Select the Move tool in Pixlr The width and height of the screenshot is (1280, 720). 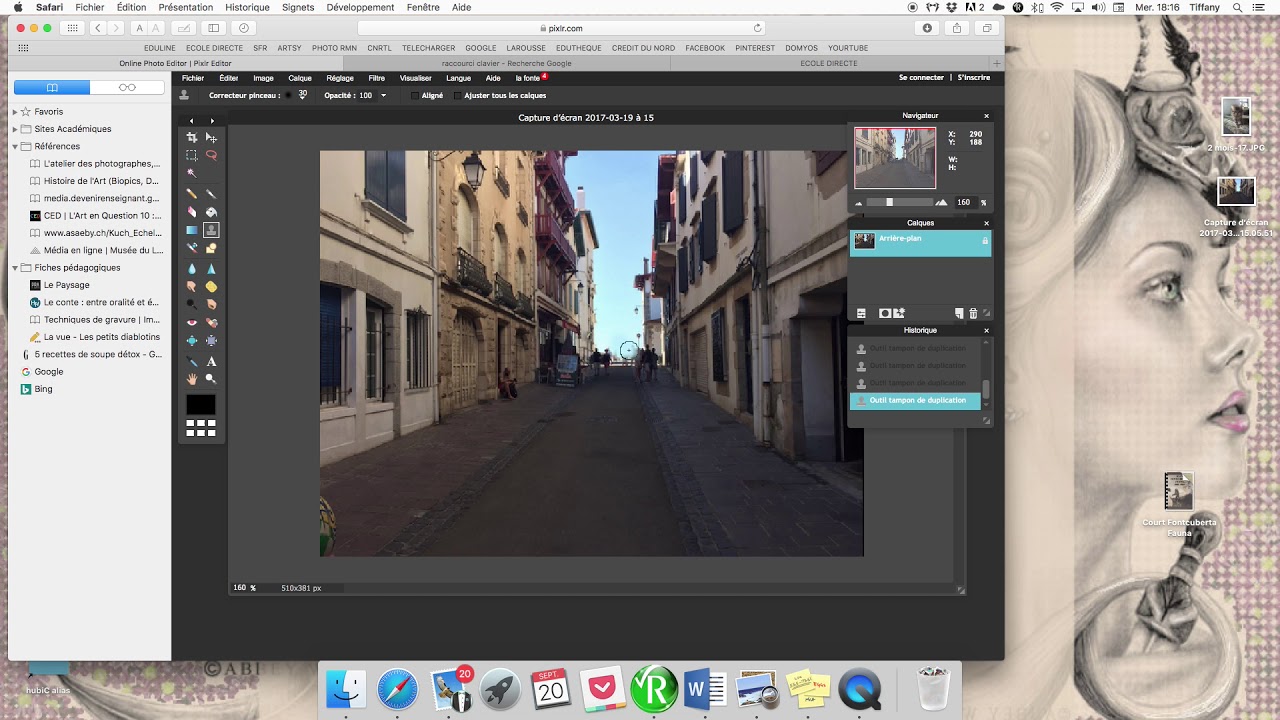pos(211,137)
